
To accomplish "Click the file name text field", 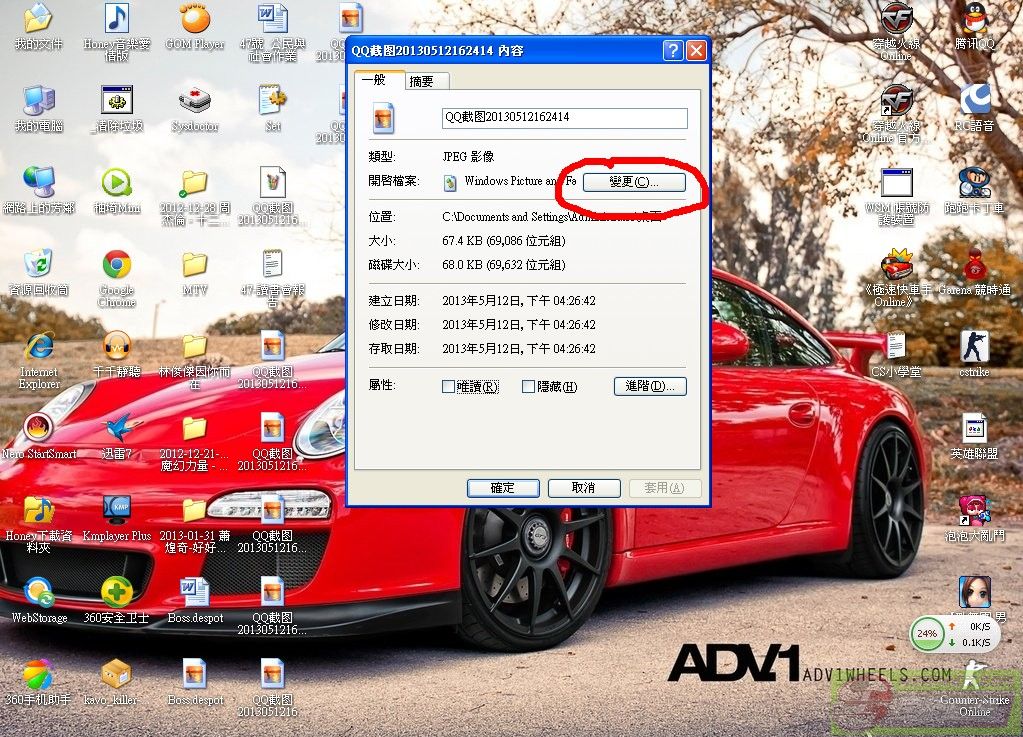I will pos(564,118).
